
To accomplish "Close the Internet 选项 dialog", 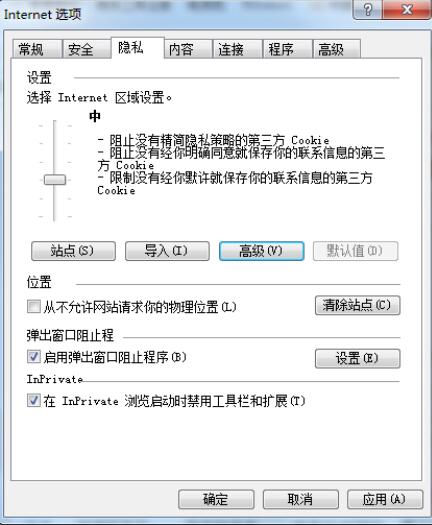I will click(406, 9).
